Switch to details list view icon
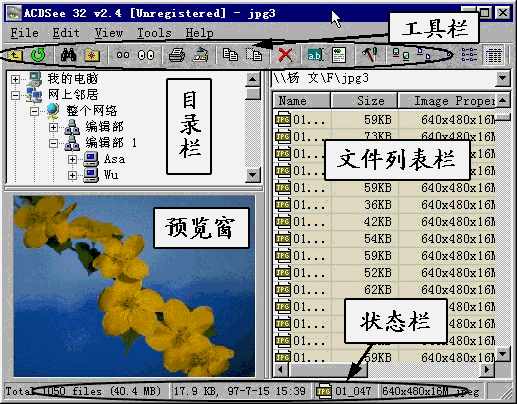517x404 pixels. [x=494, y=55]
